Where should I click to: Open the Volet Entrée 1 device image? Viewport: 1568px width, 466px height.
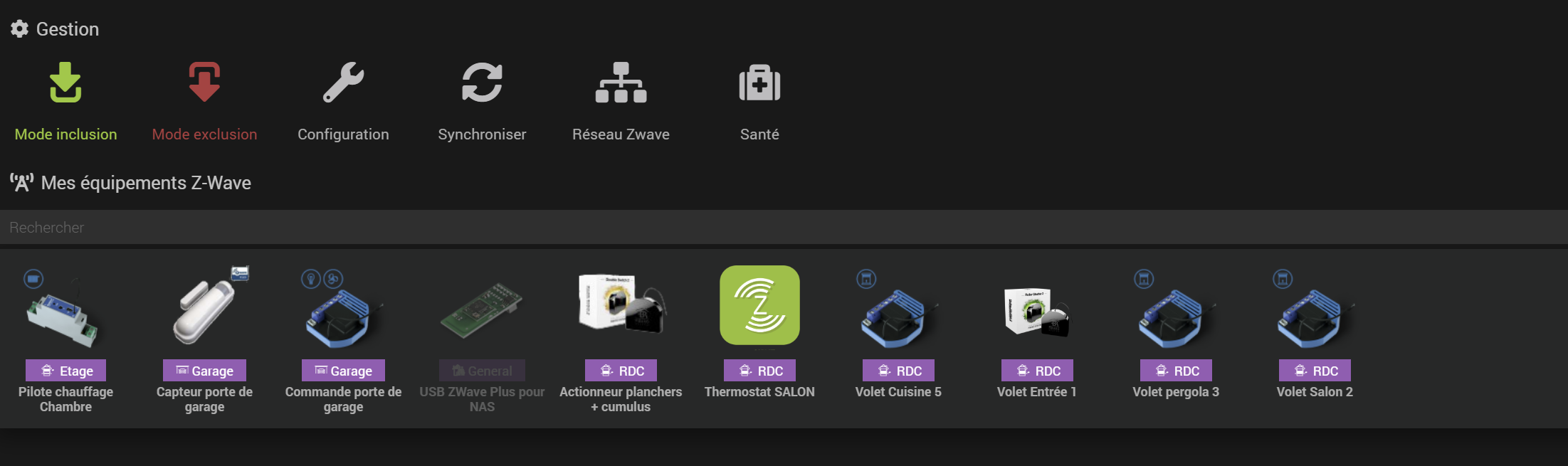pyautogui.click(x=1037, y=312)
